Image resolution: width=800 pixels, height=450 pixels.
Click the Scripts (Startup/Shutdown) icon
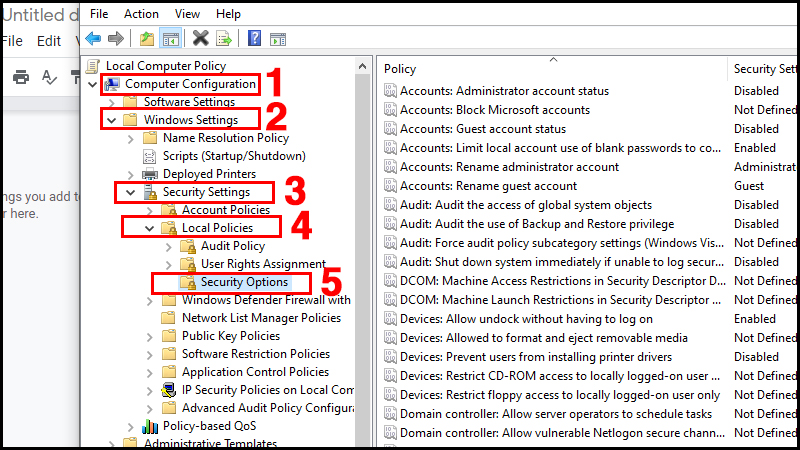149,156
